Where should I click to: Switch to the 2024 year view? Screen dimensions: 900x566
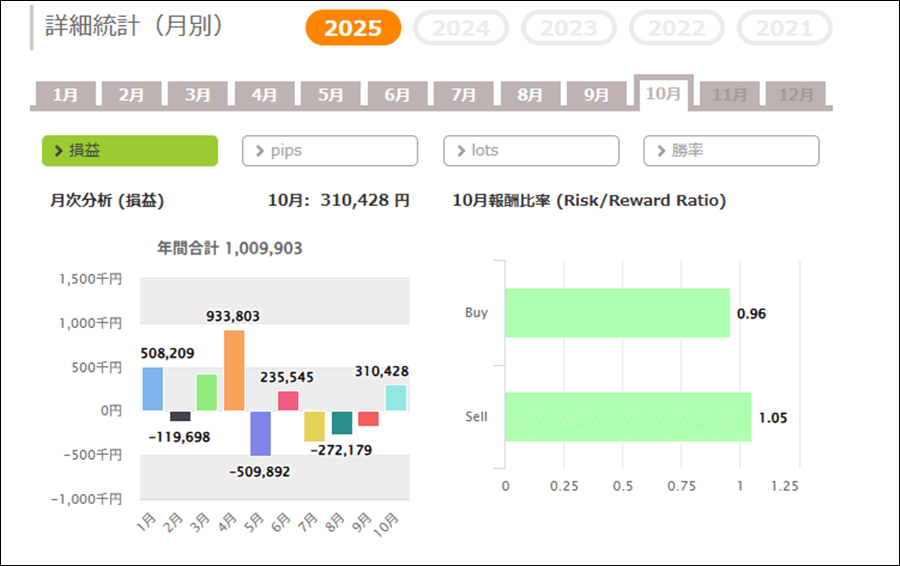click(x=461, y=28)
